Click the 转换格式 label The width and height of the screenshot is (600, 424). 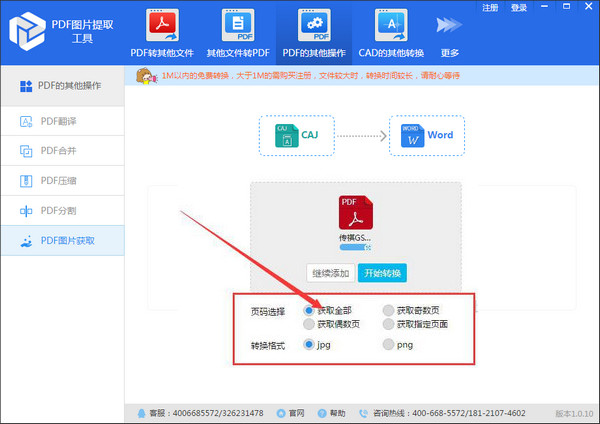click(267, 346)
